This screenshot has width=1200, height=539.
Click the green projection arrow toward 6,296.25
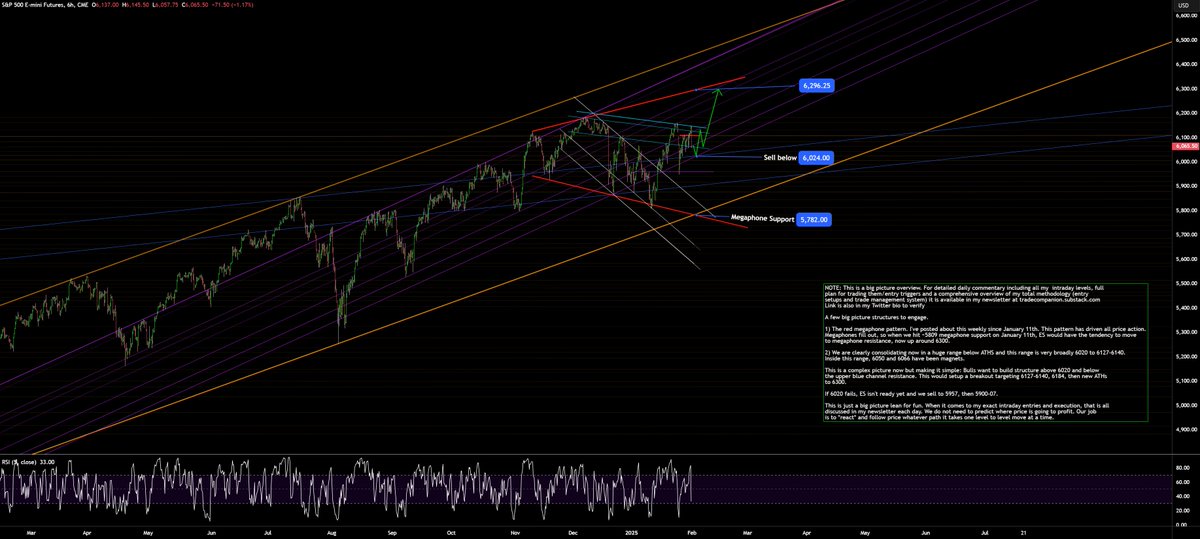(x=710, y=120)
